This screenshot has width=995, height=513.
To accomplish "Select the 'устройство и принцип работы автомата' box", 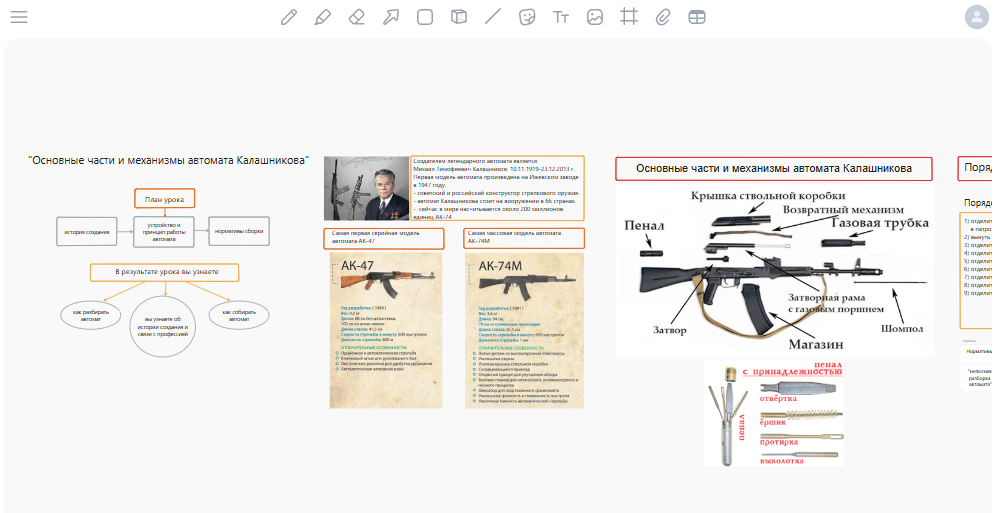I will coord(164,232).
